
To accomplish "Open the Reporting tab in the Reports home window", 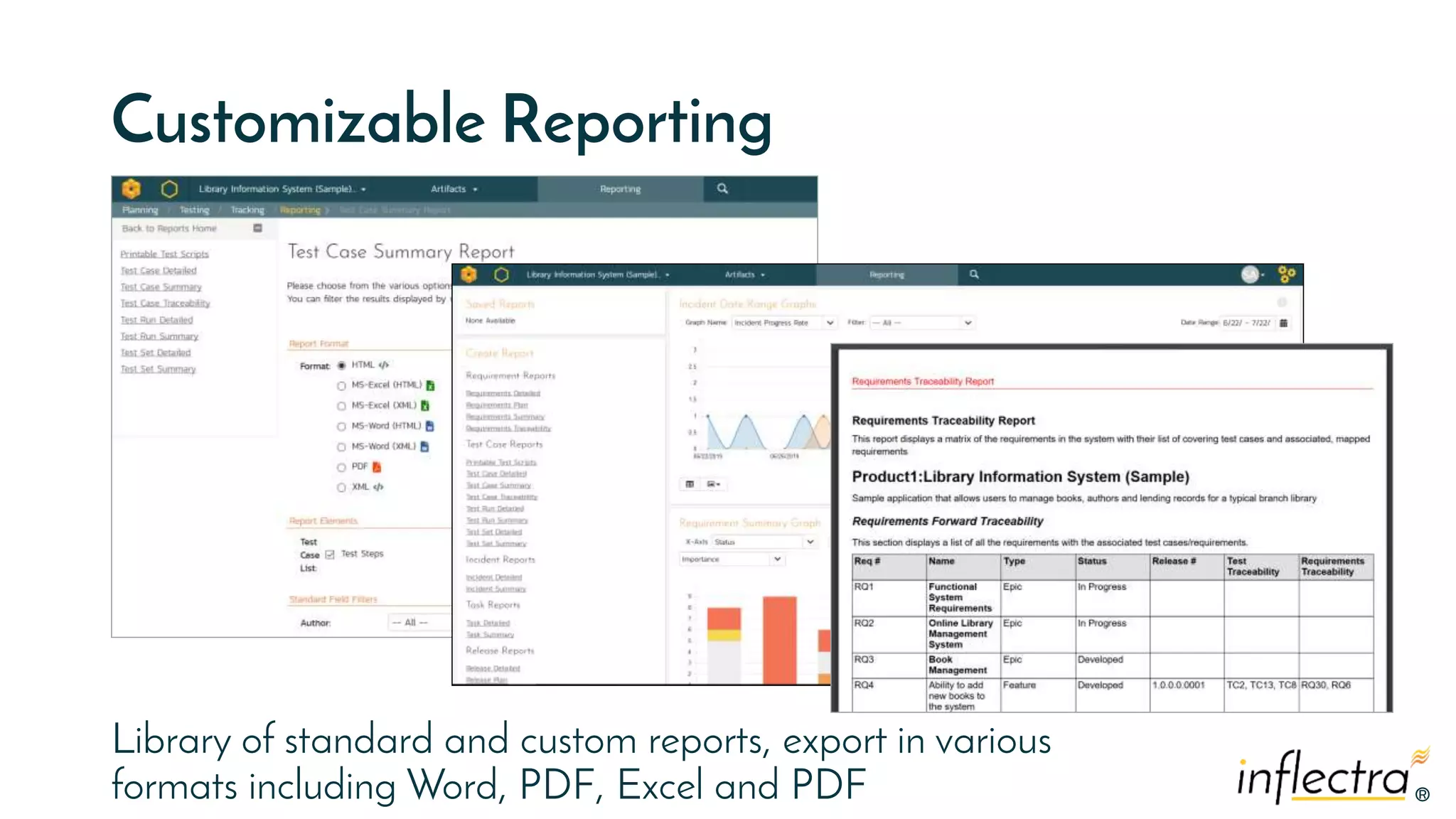I will [x=887, y=274].
